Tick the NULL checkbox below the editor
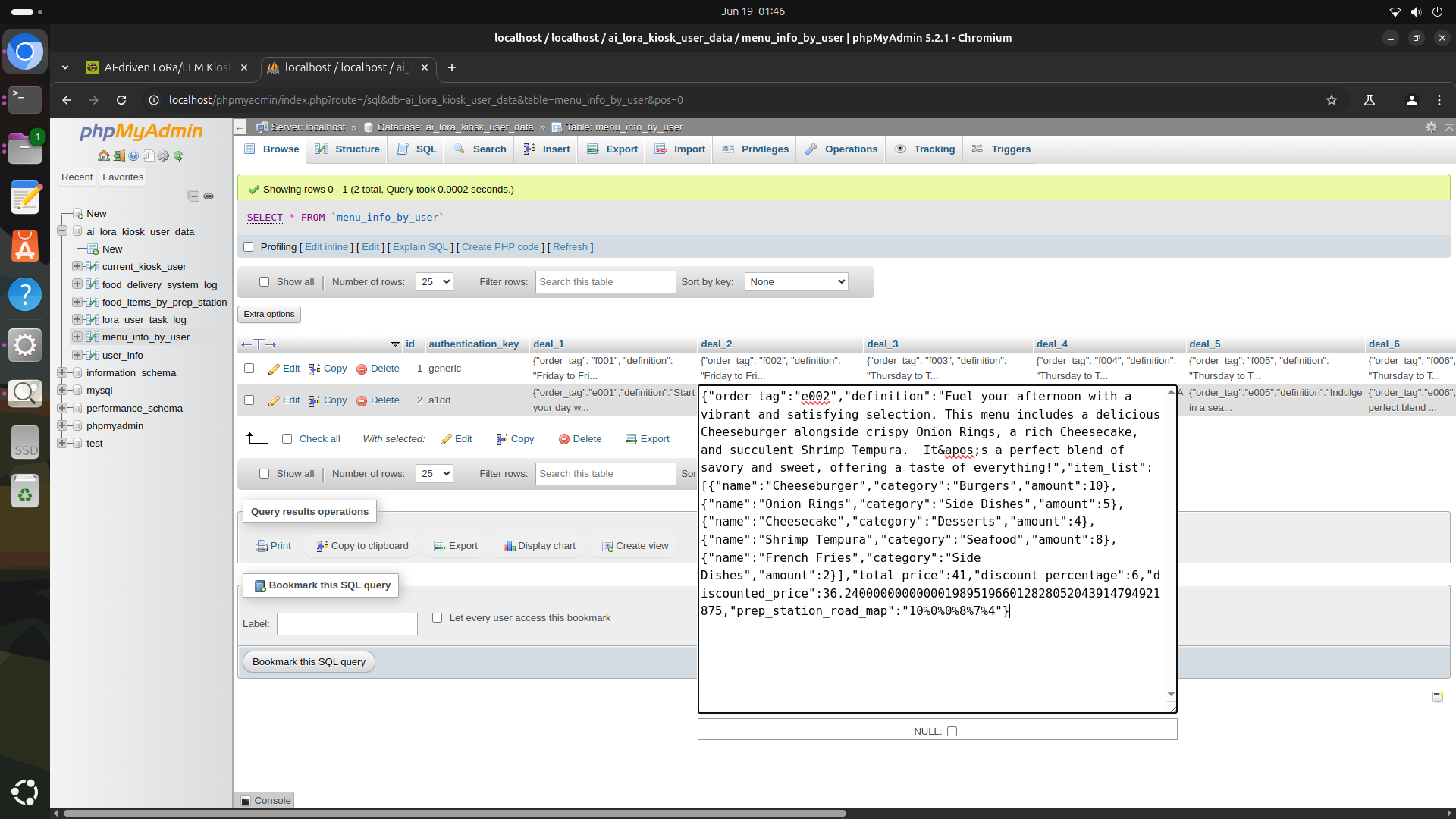Viewport: 1456px width, 819px height. [x=952, y=732]
